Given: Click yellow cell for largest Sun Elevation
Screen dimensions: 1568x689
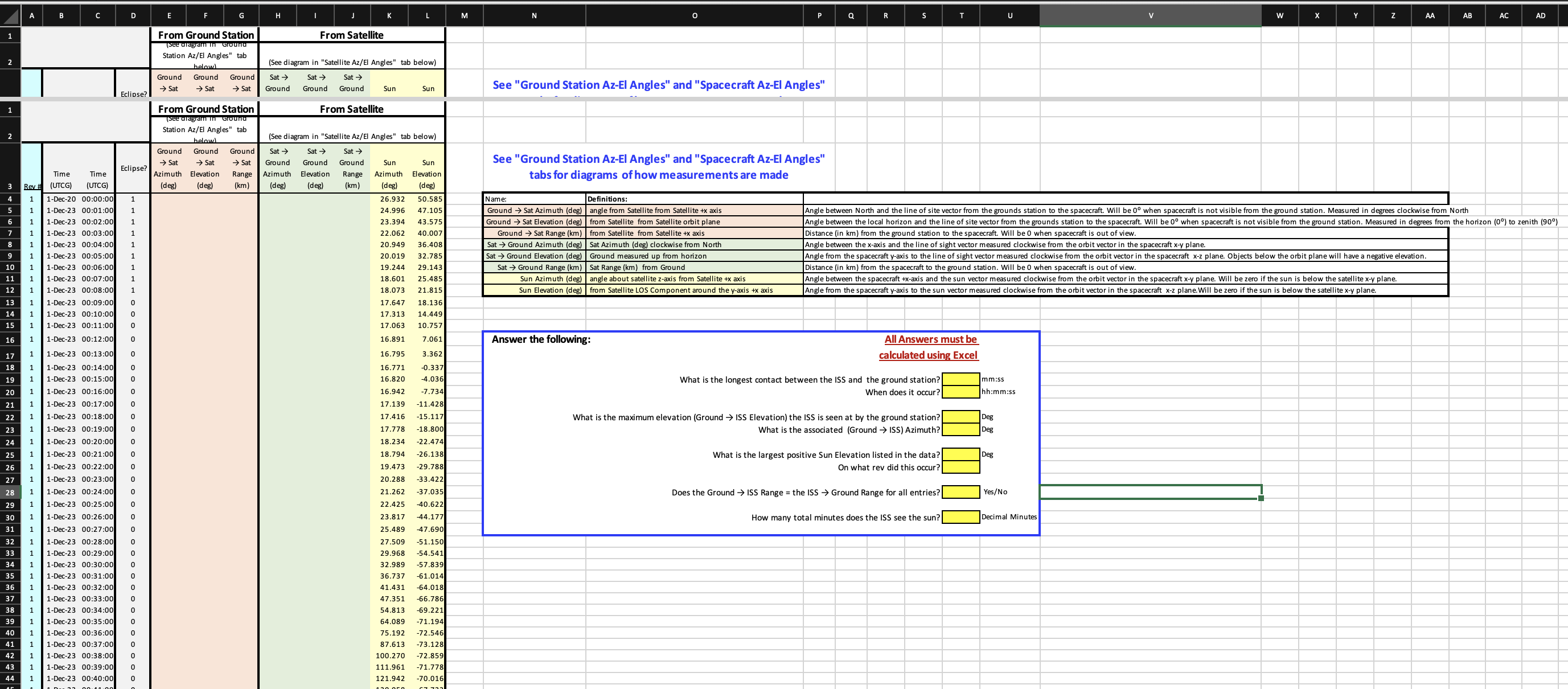Looking at the screenshot, I should 960,454.
